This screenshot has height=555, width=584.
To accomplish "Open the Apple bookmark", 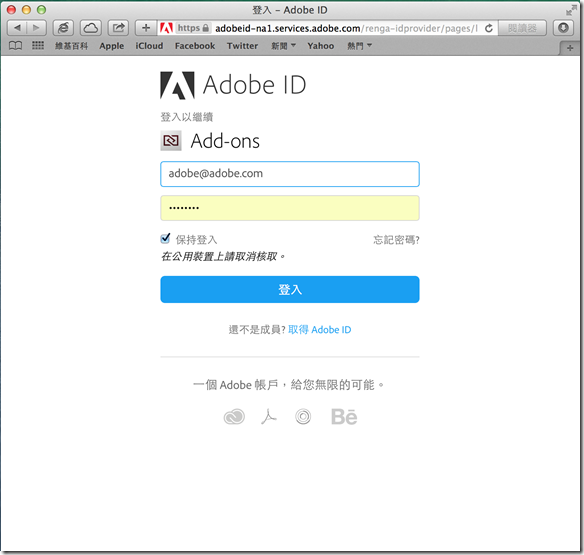I will [111, 46].
